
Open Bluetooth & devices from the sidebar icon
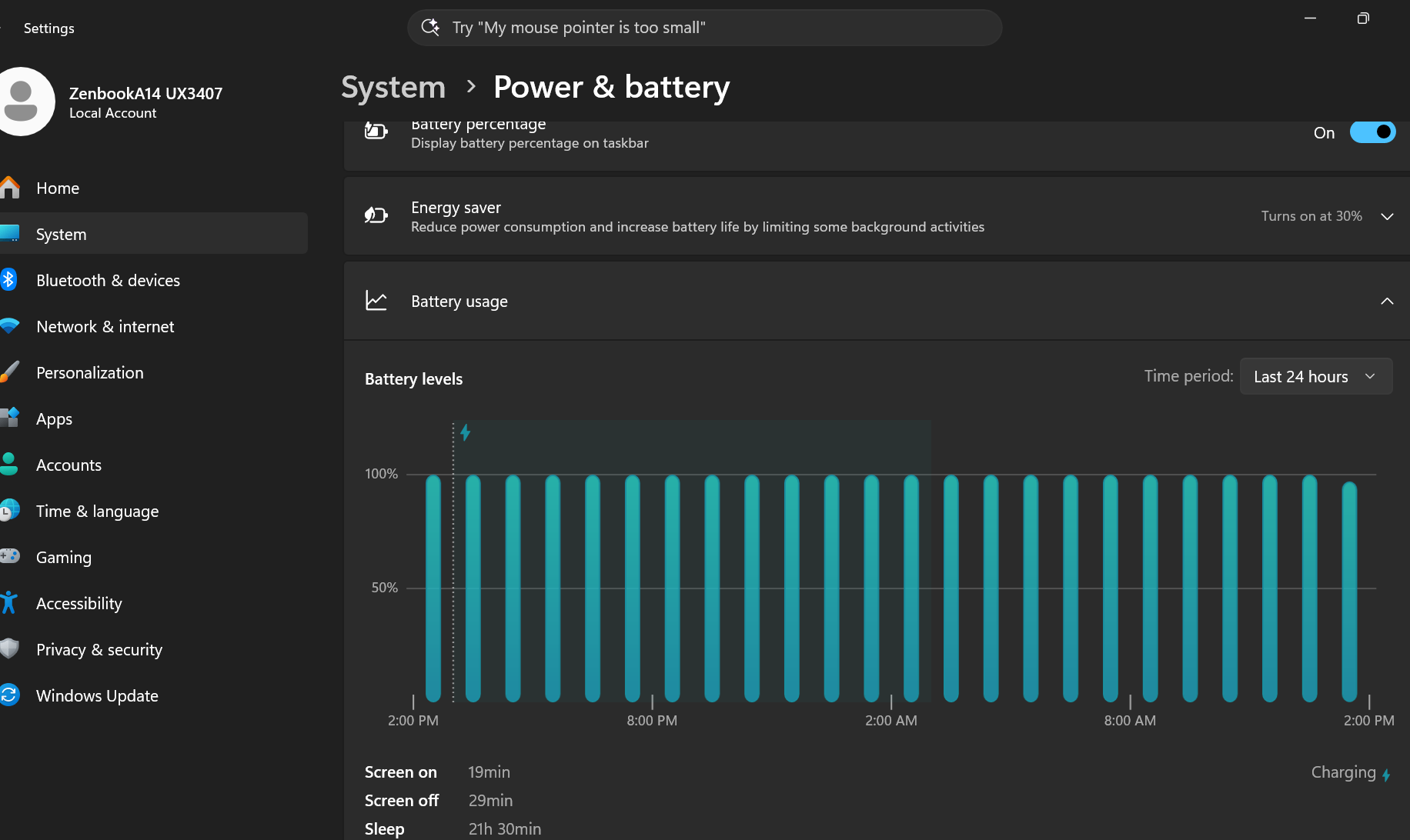[9, 280]
